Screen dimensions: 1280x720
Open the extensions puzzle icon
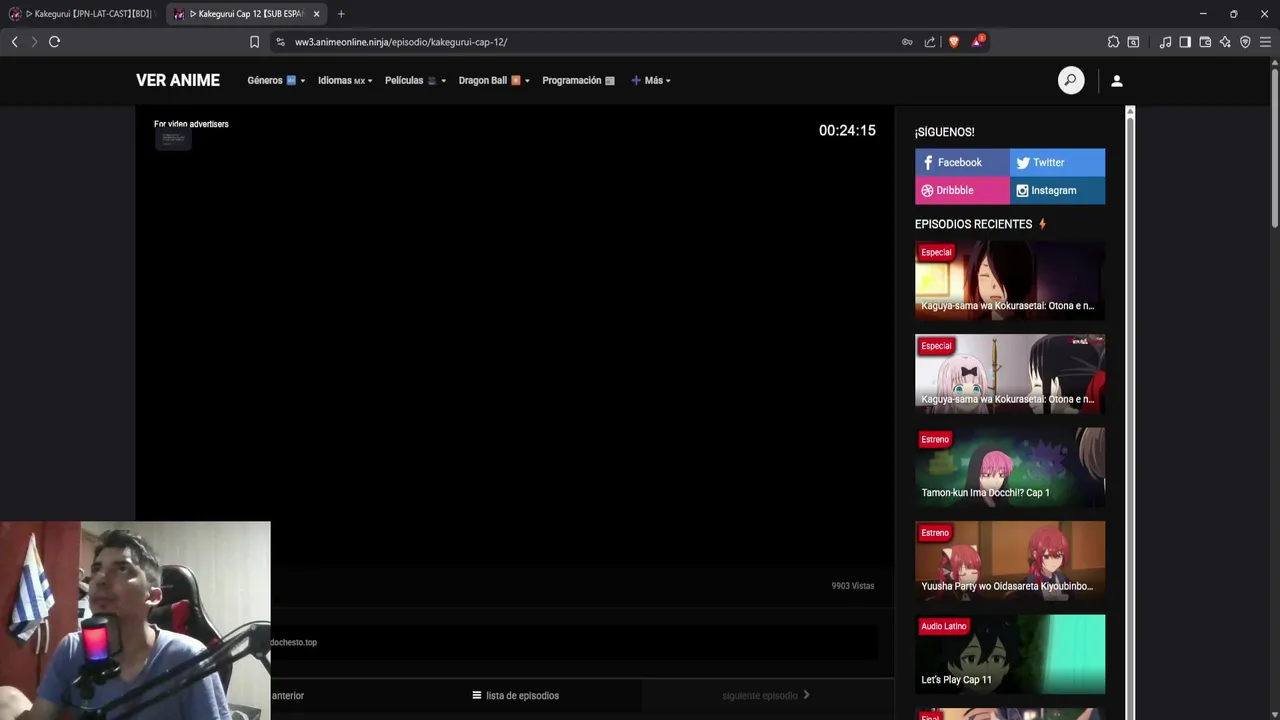click(x=1113, y=42)
